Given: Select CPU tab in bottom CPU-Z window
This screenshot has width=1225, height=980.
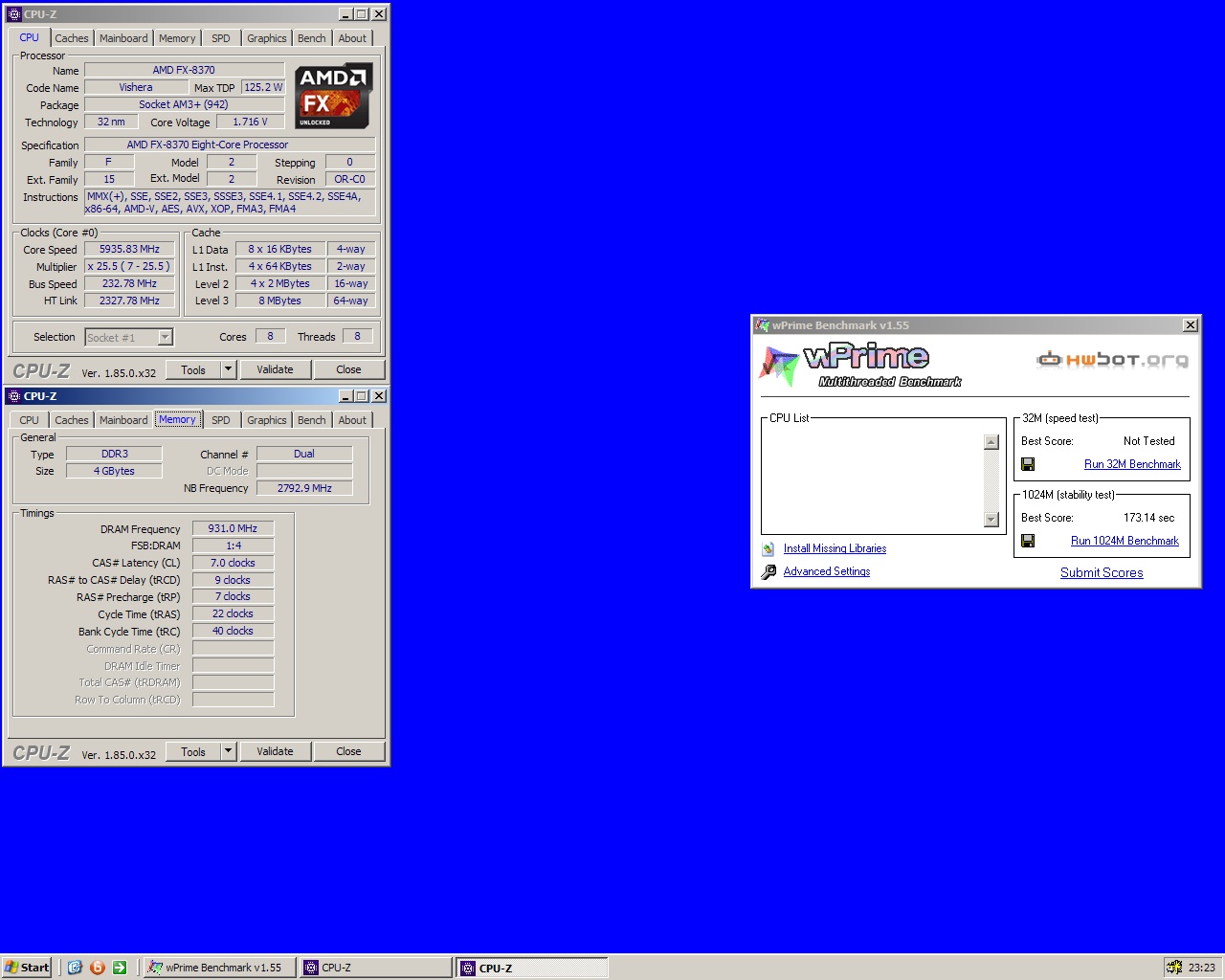Looking at the screenshot, I should [x=30, y=420].
